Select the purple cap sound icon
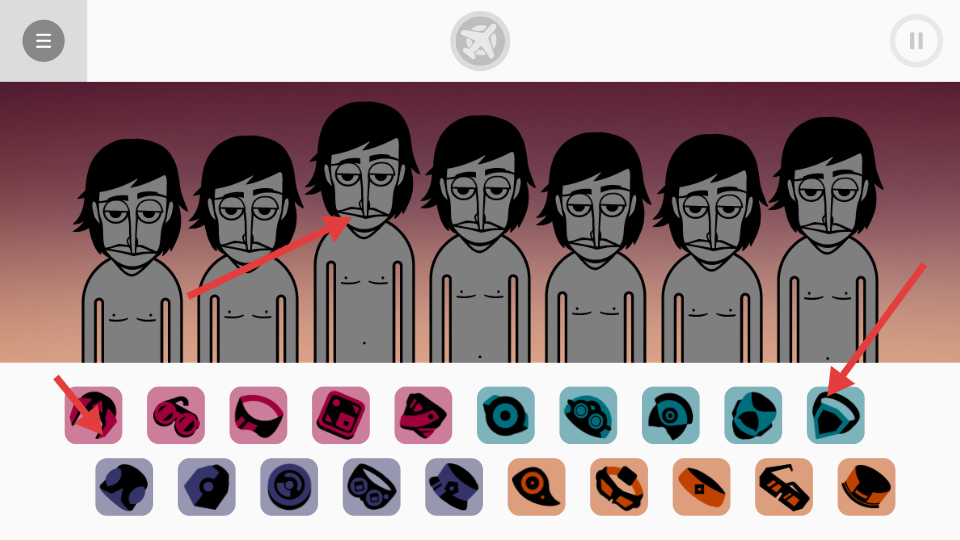This screenshot has width=960, height=540. click(x=454, y=487)
